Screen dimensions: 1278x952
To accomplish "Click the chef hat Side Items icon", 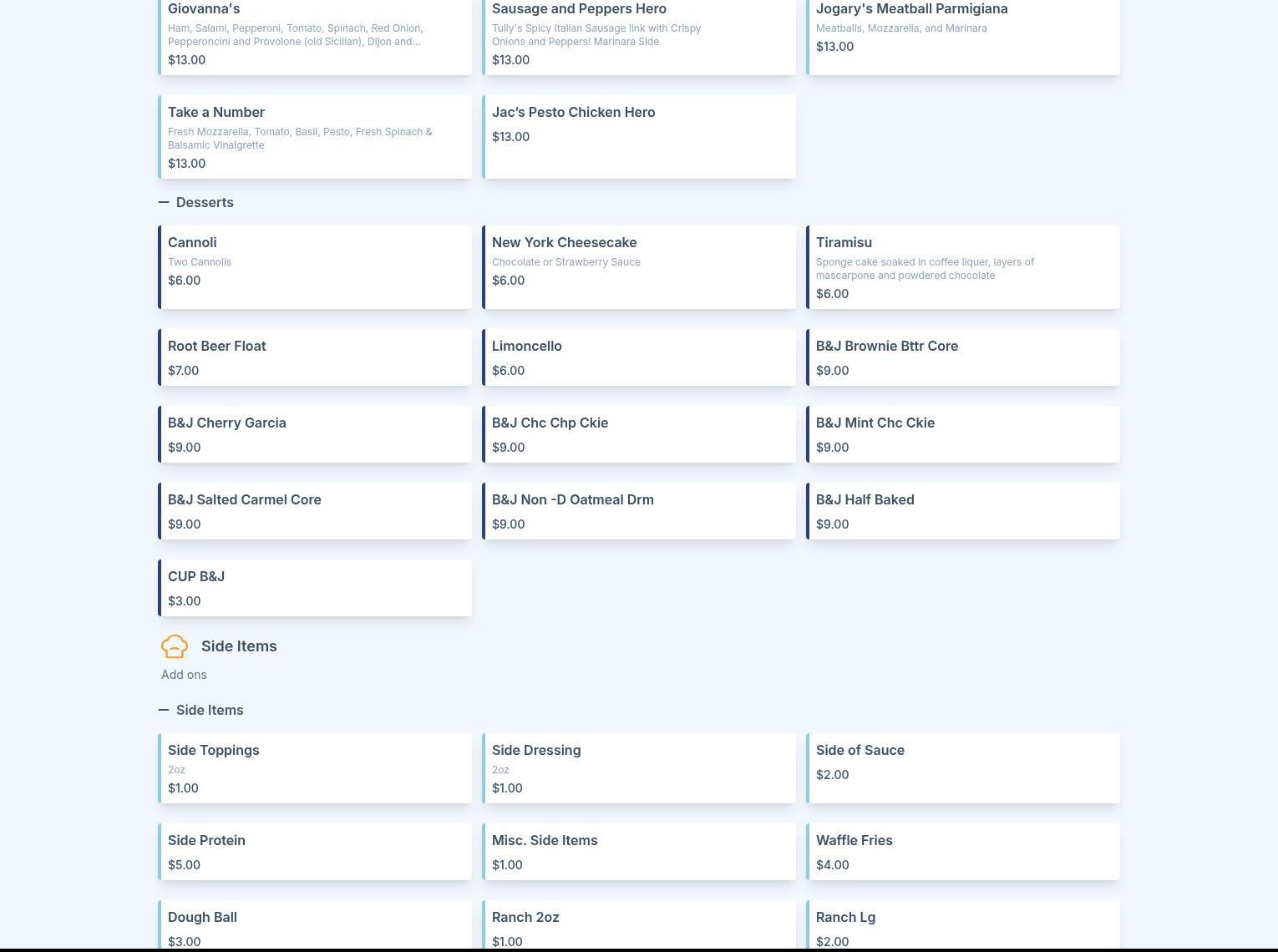I will [x=175, y=646].
